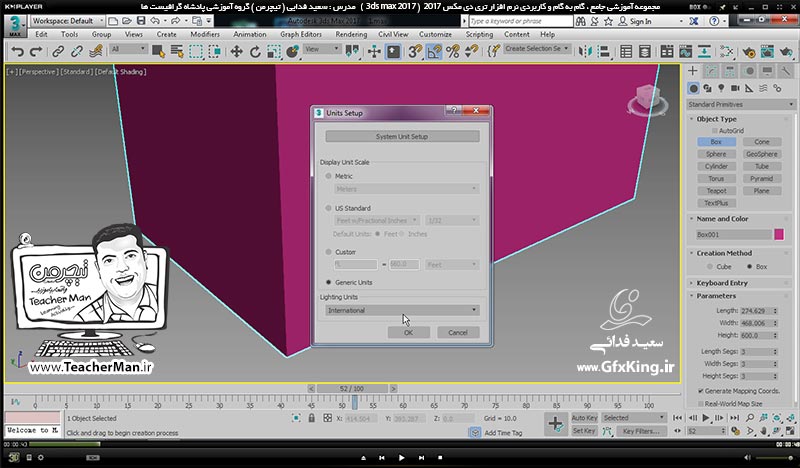Open the All selection filter dropdown

tap(129, 49)
